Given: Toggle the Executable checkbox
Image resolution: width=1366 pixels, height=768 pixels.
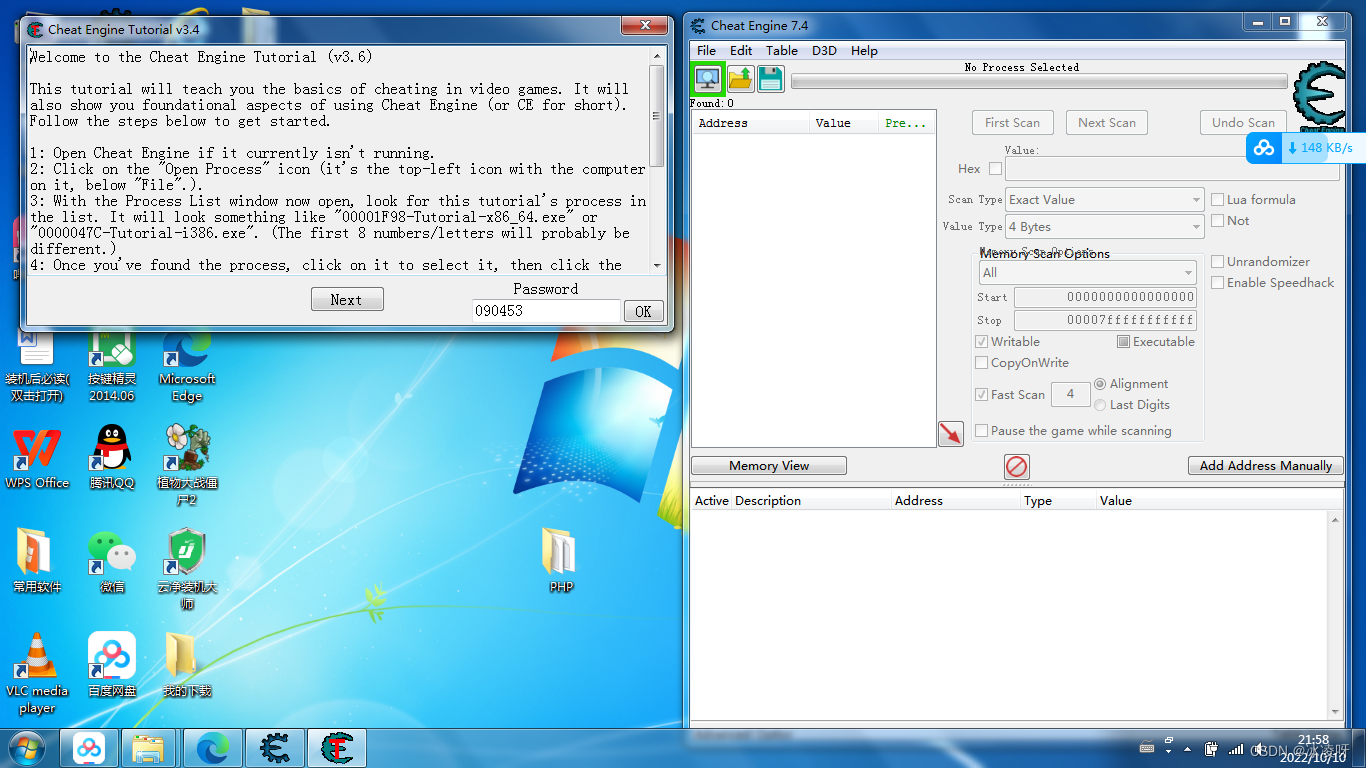Looking at the screenshot, I should pyautogui.click(x=1123, y=342).
